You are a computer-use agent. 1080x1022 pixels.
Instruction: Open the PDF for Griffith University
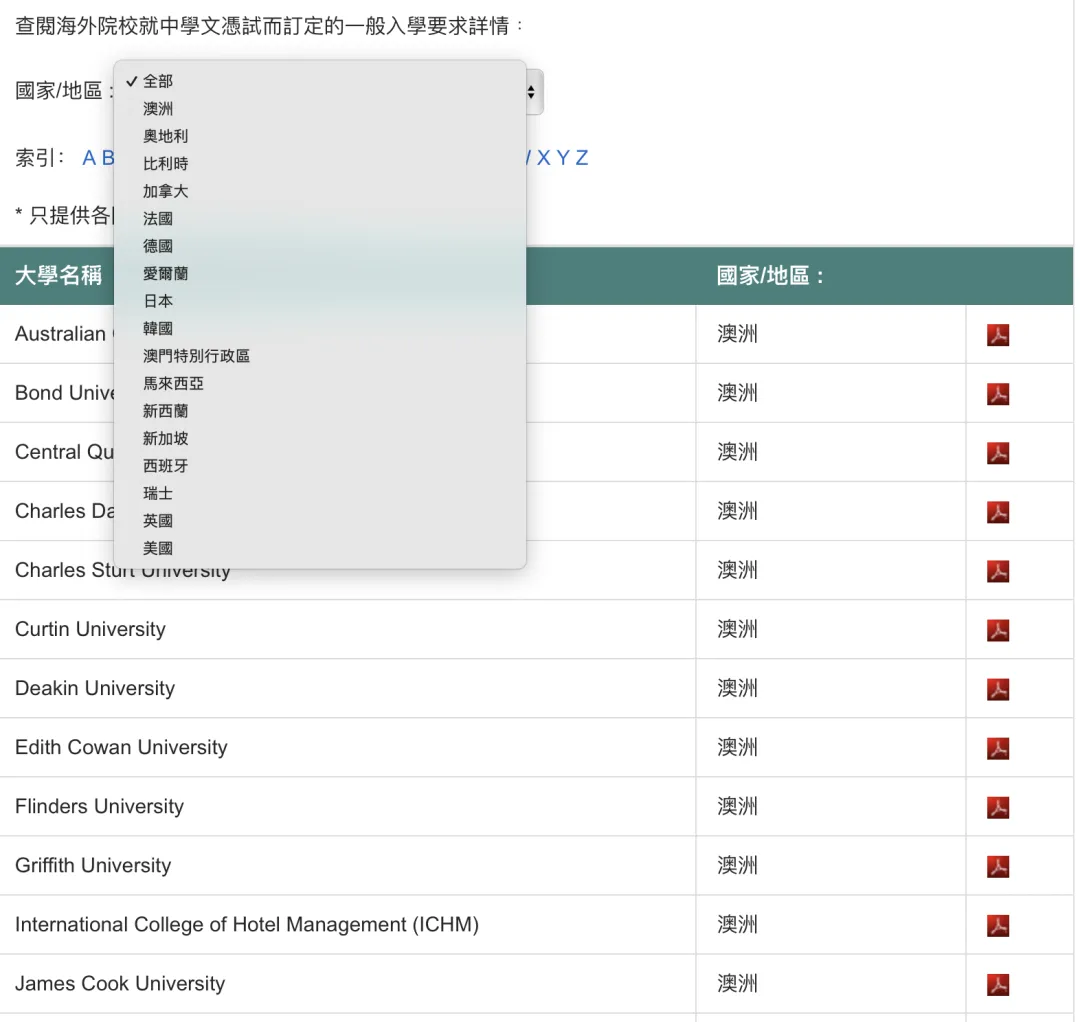[x=997, y=865]
